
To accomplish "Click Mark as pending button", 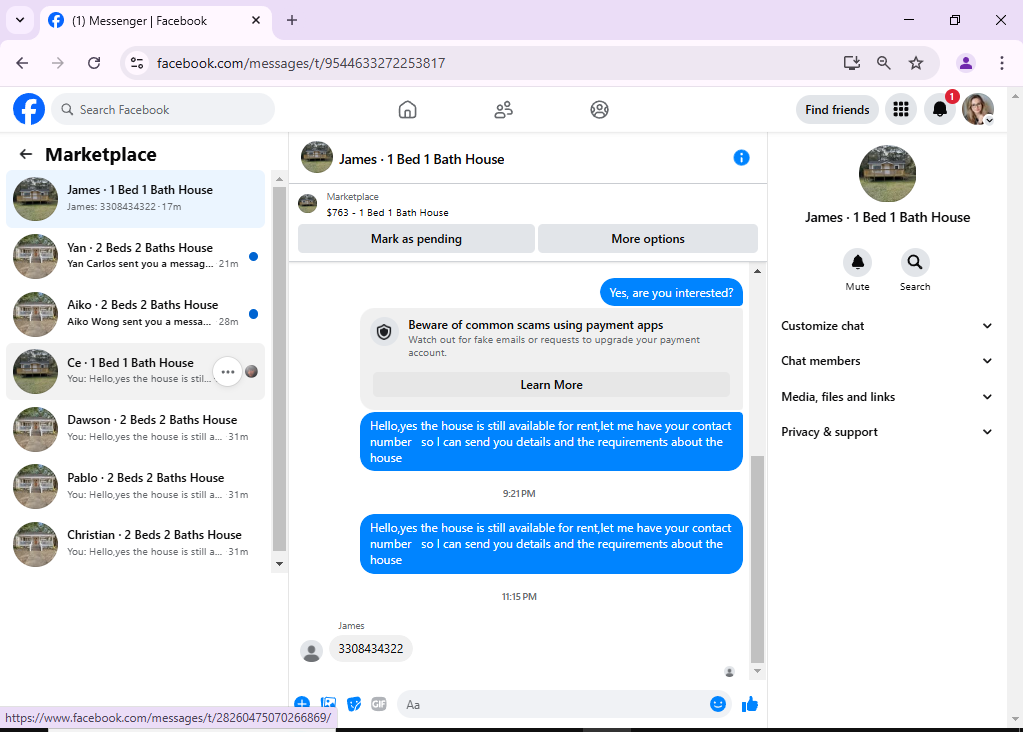I will coord(416,239).
